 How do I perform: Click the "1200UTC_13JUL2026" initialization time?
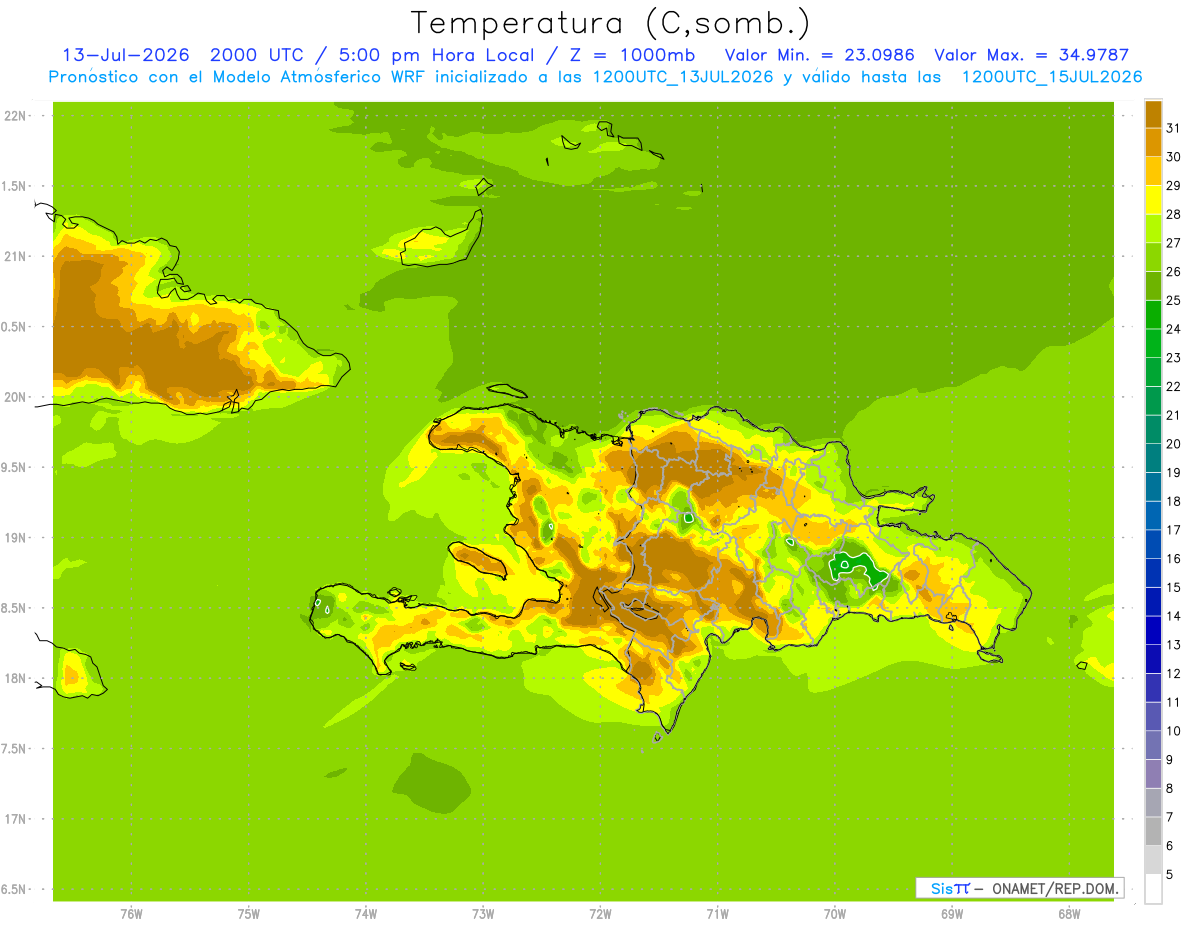click(x=683, y=77)
